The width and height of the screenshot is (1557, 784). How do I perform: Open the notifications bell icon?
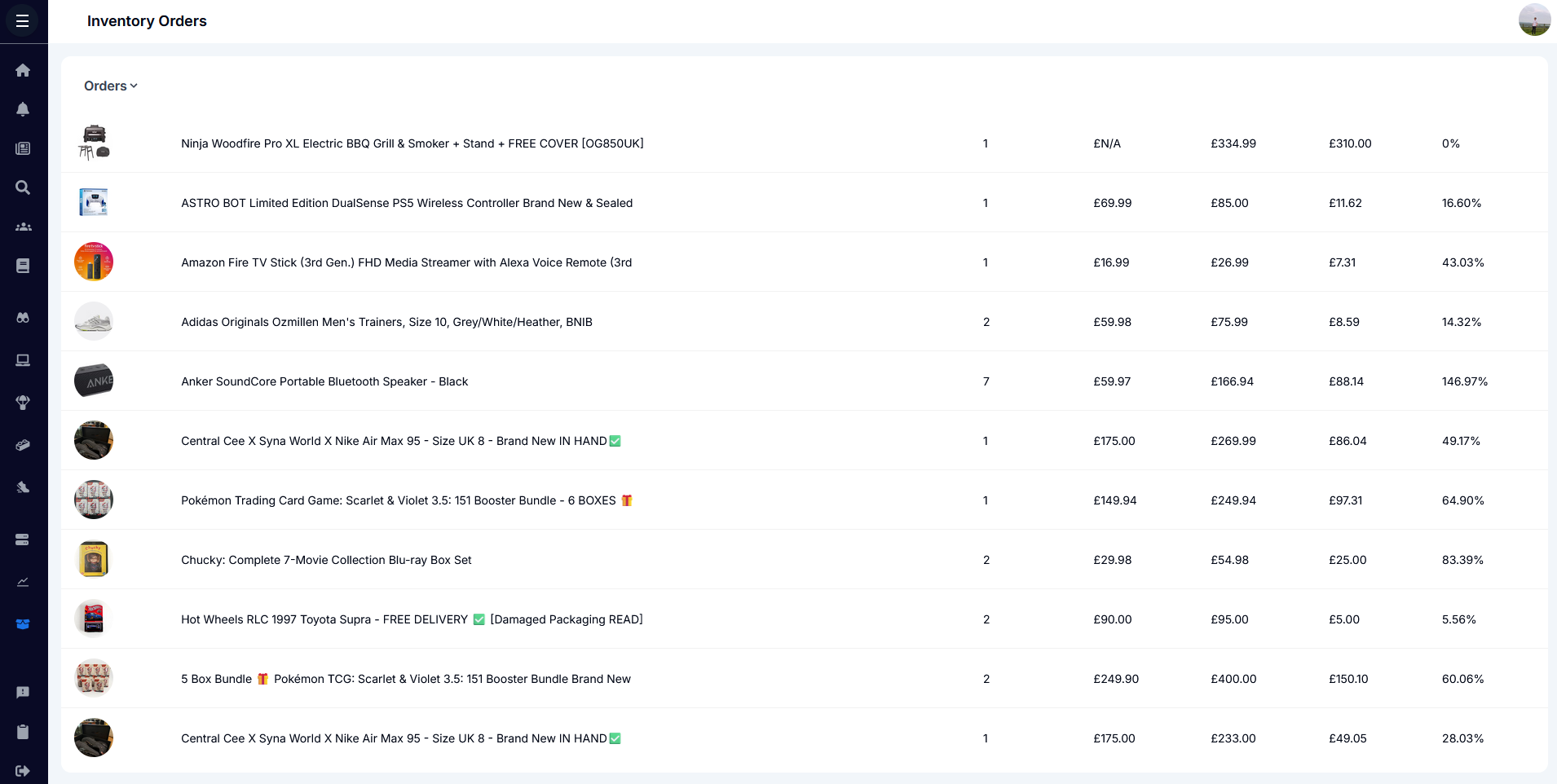click(x=23, y=109)
